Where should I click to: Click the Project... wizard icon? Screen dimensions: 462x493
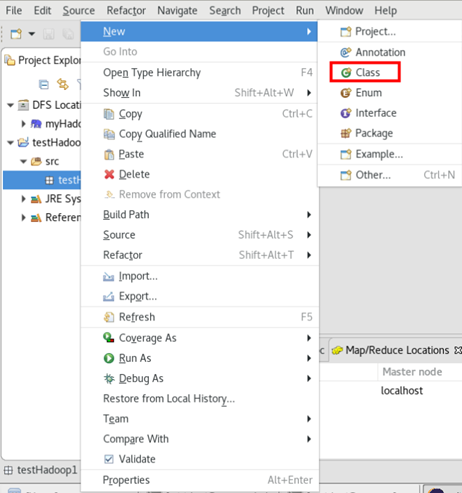pyautogui.click(x=346, y=32)
